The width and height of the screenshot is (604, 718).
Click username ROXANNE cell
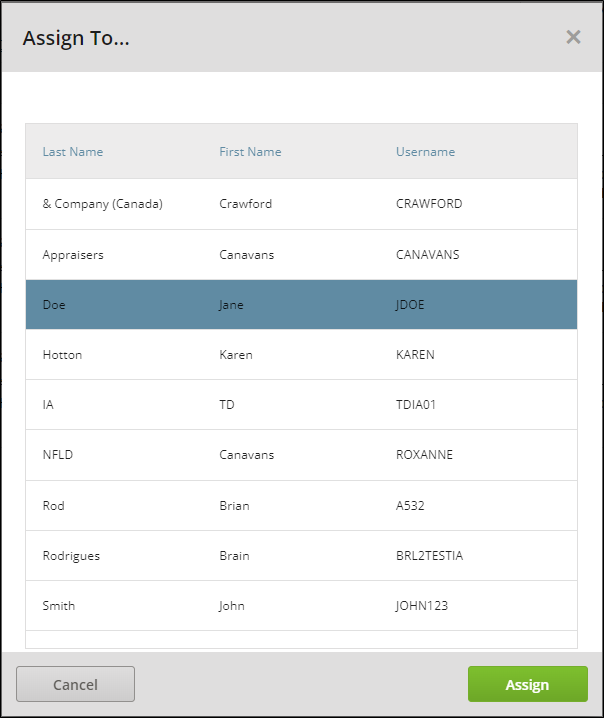(x=424, y=455)
